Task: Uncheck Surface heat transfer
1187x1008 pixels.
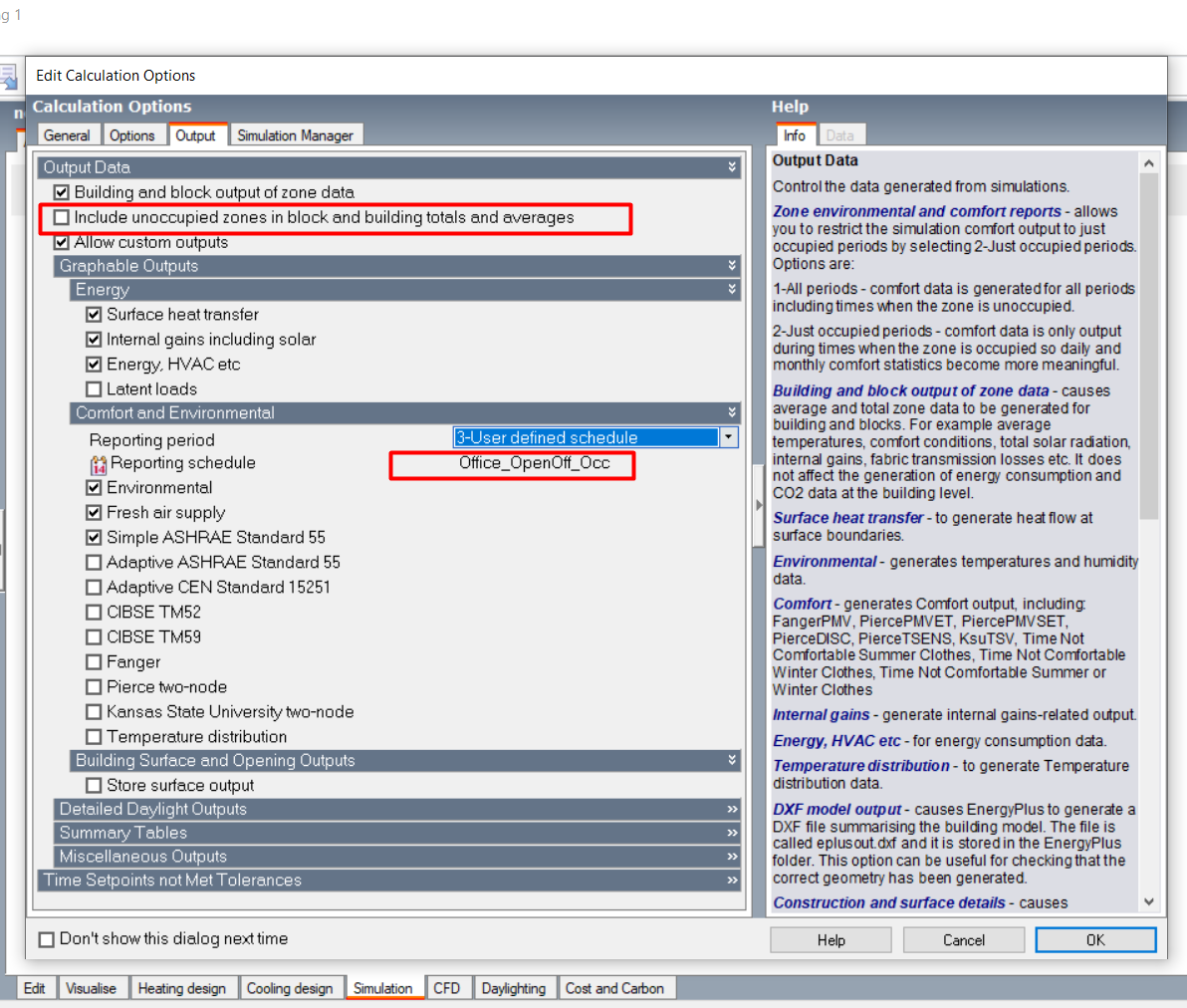Action: (x=94, y=315)
